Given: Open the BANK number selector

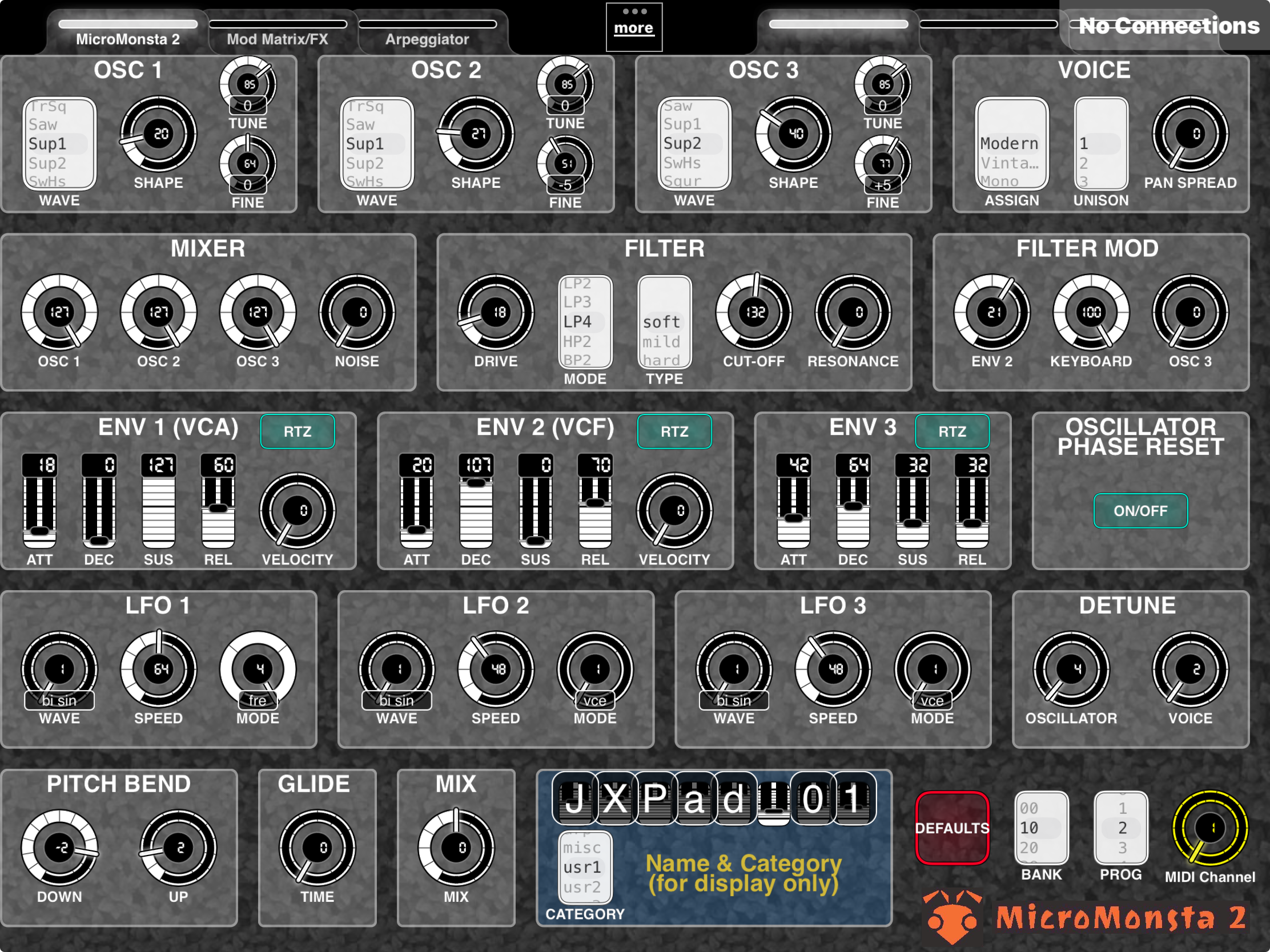Looking at the screenshot, I should coord(1042,828).
